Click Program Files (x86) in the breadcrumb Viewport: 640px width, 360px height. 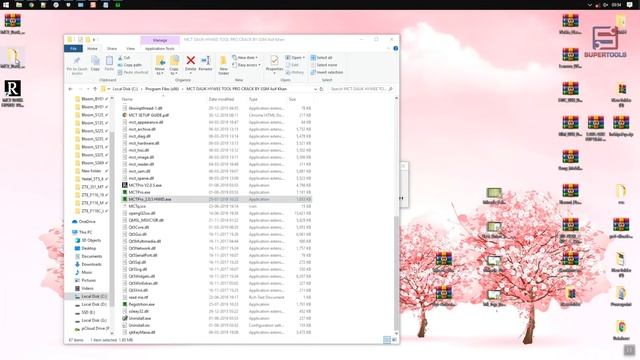coord(162,89)
